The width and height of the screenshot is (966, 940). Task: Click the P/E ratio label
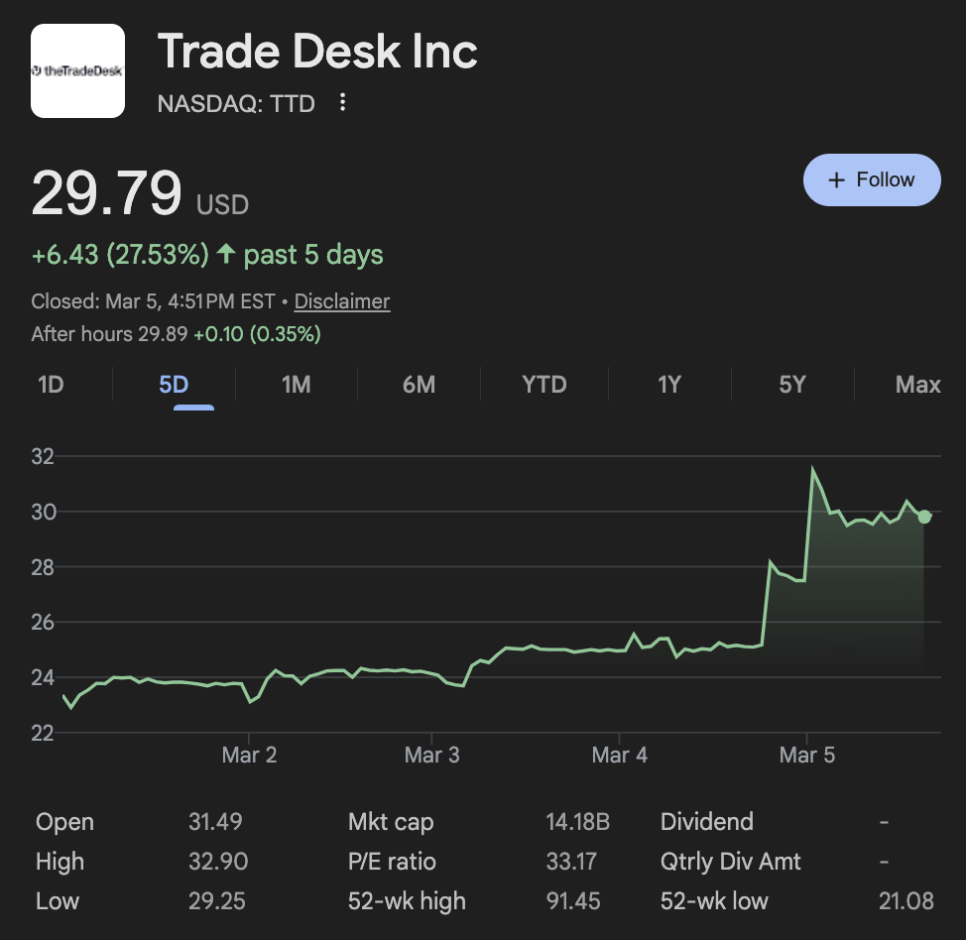pos(392,861)
